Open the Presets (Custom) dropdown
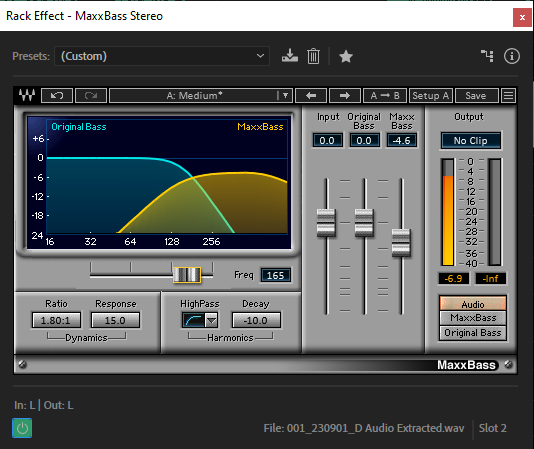 click(162, 56)
